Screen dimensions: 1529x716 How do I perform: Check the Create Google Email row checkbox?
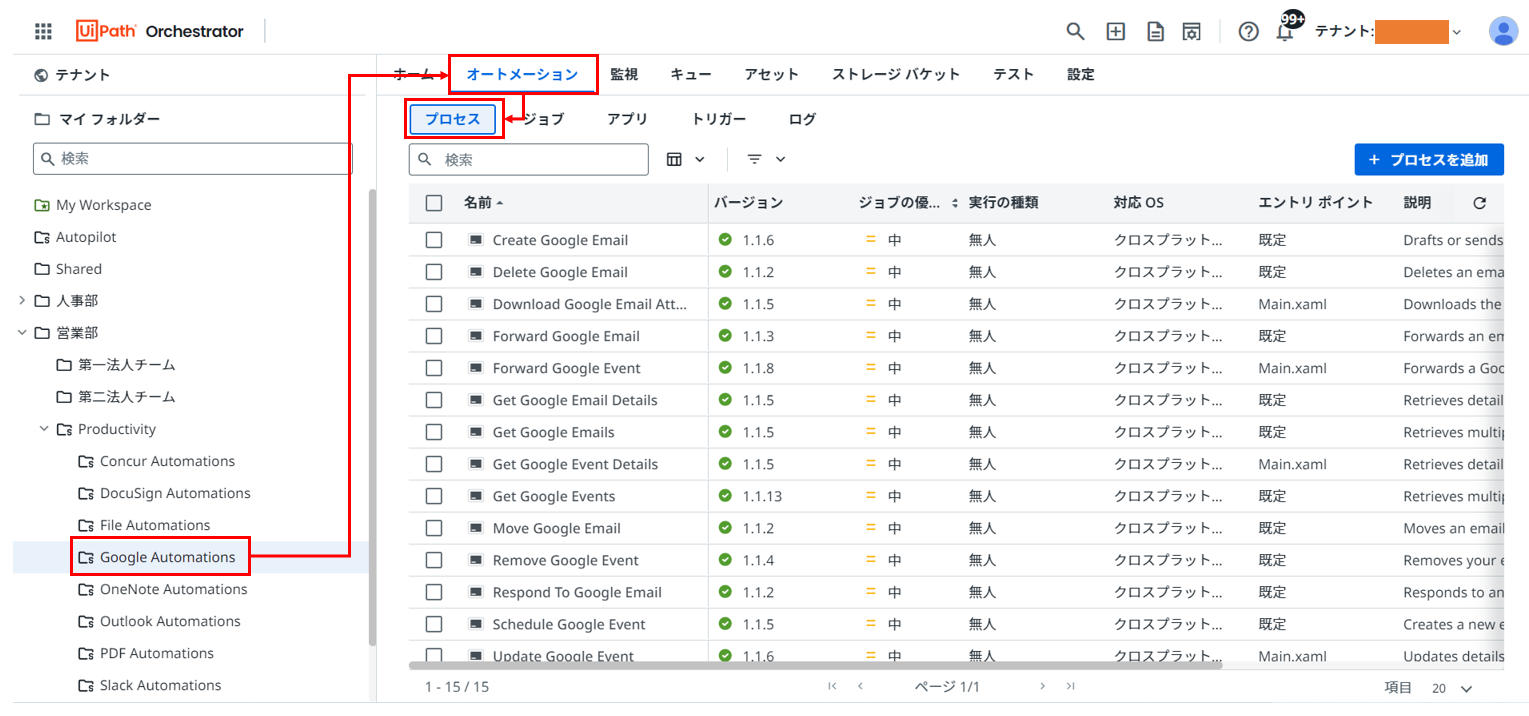434,240
